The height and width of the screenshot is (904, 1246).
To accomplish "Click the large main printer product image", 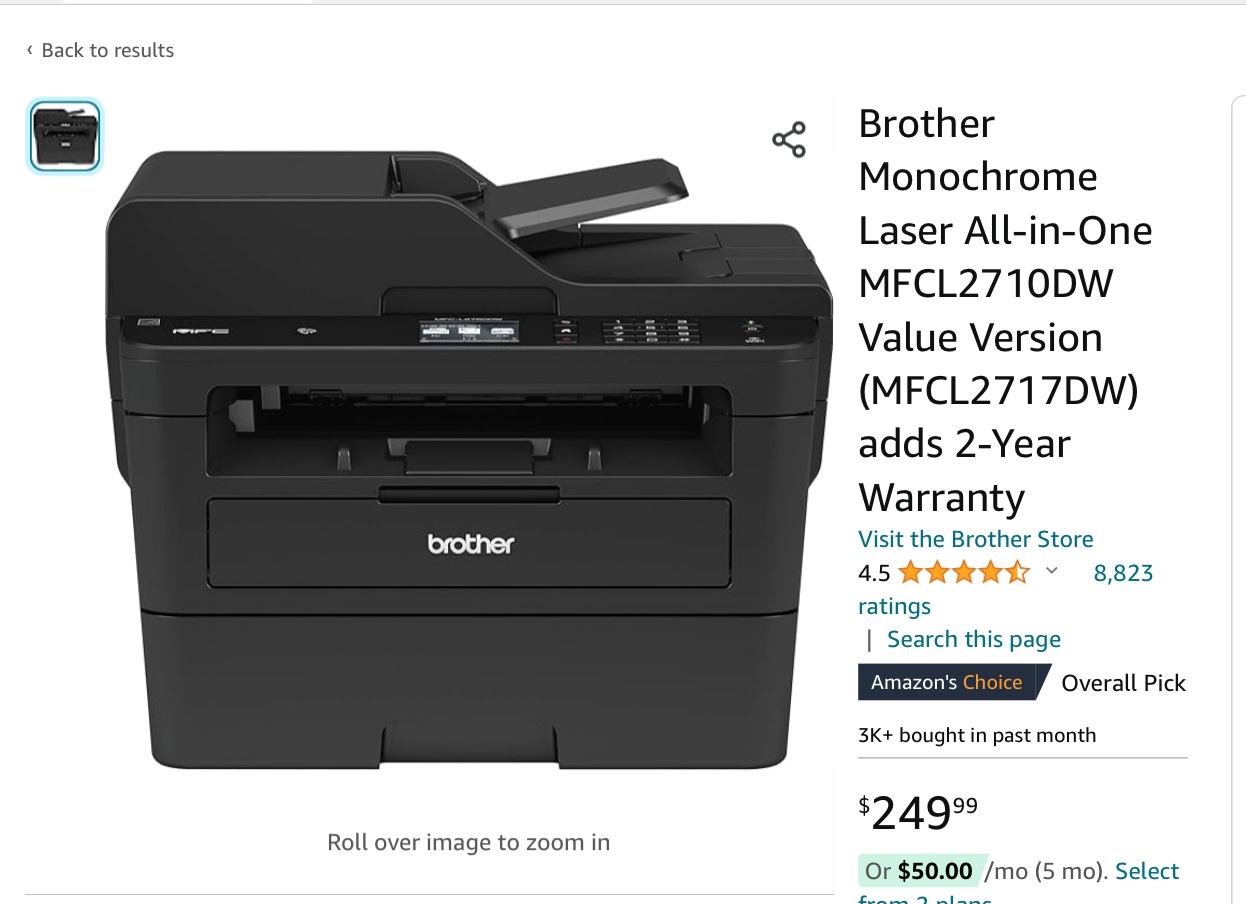I will pos(469,460).
